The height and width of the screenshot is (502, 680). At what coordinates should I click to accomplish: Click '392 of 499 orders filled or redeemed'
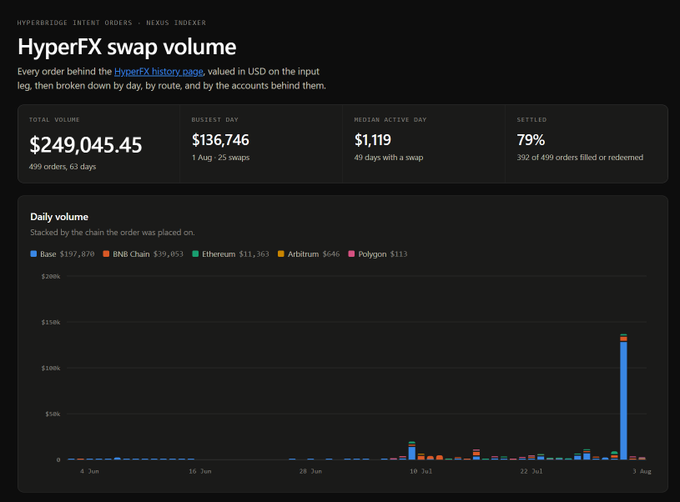tap(580, 157)
